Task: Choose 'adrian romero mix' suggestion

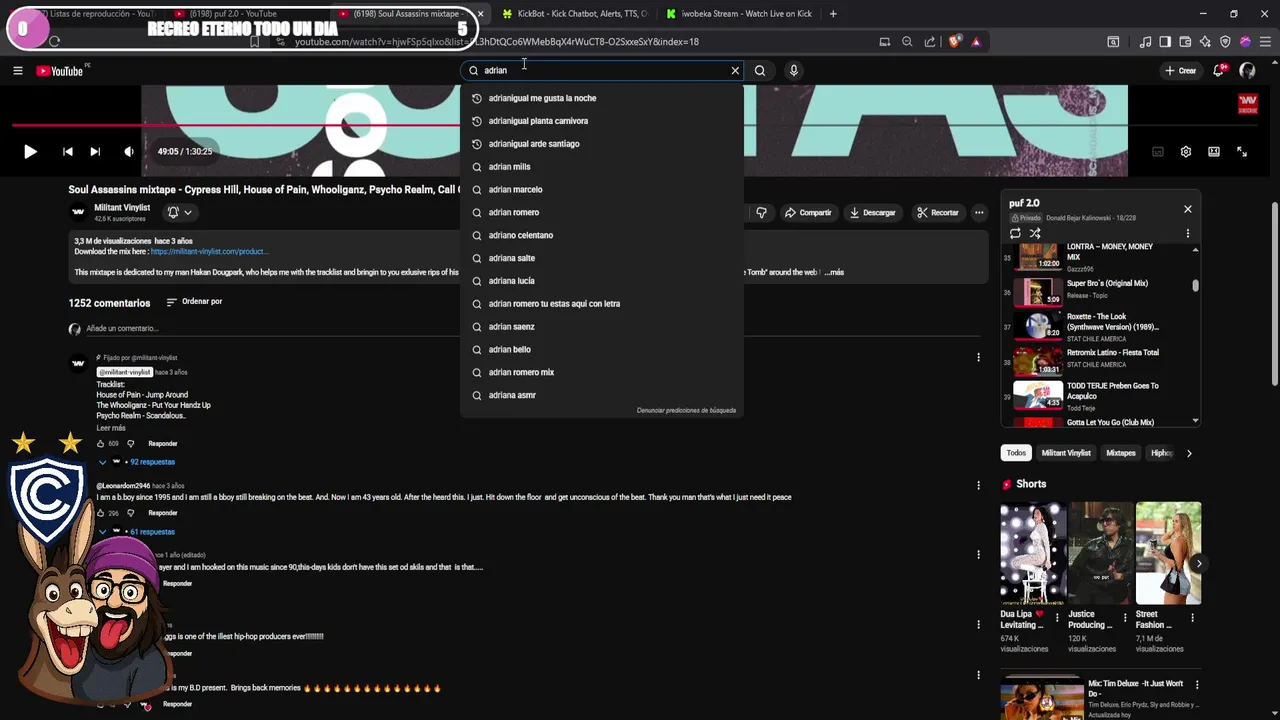Action: [602, 372]
